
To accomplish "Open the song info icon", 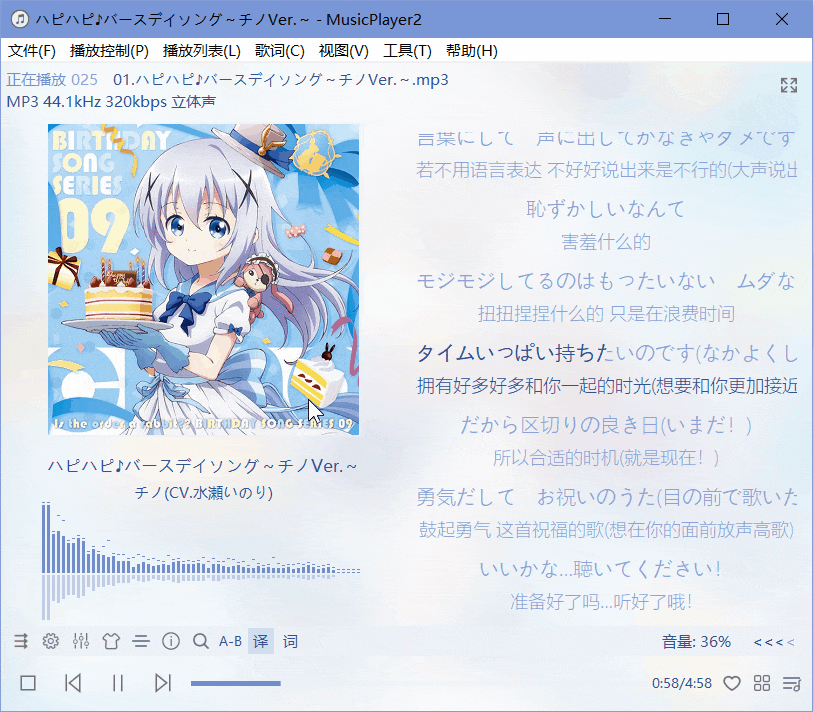I will point(170,641).
